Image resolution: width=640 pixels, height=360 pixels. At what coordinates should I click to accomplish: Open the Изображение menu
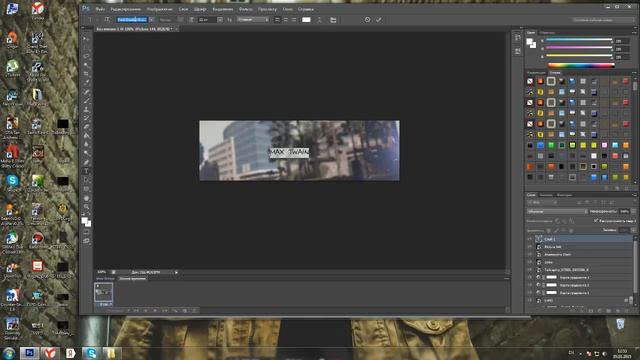click(160, 9)
